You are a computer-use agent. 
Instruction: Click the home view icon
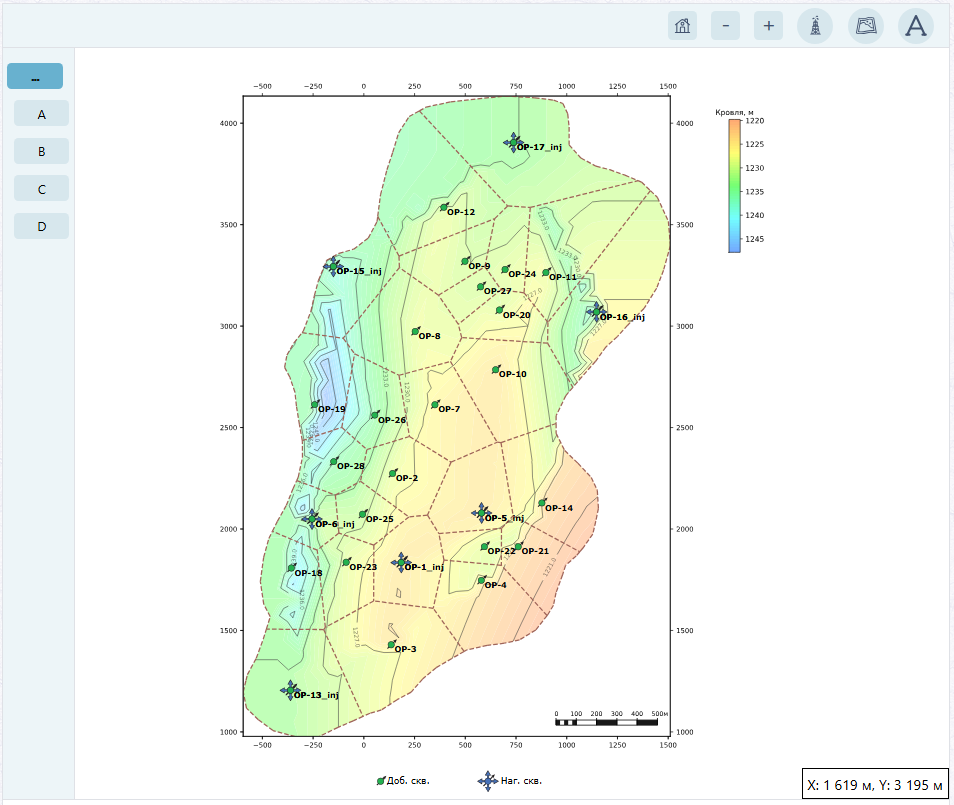(x=682, y=26)
